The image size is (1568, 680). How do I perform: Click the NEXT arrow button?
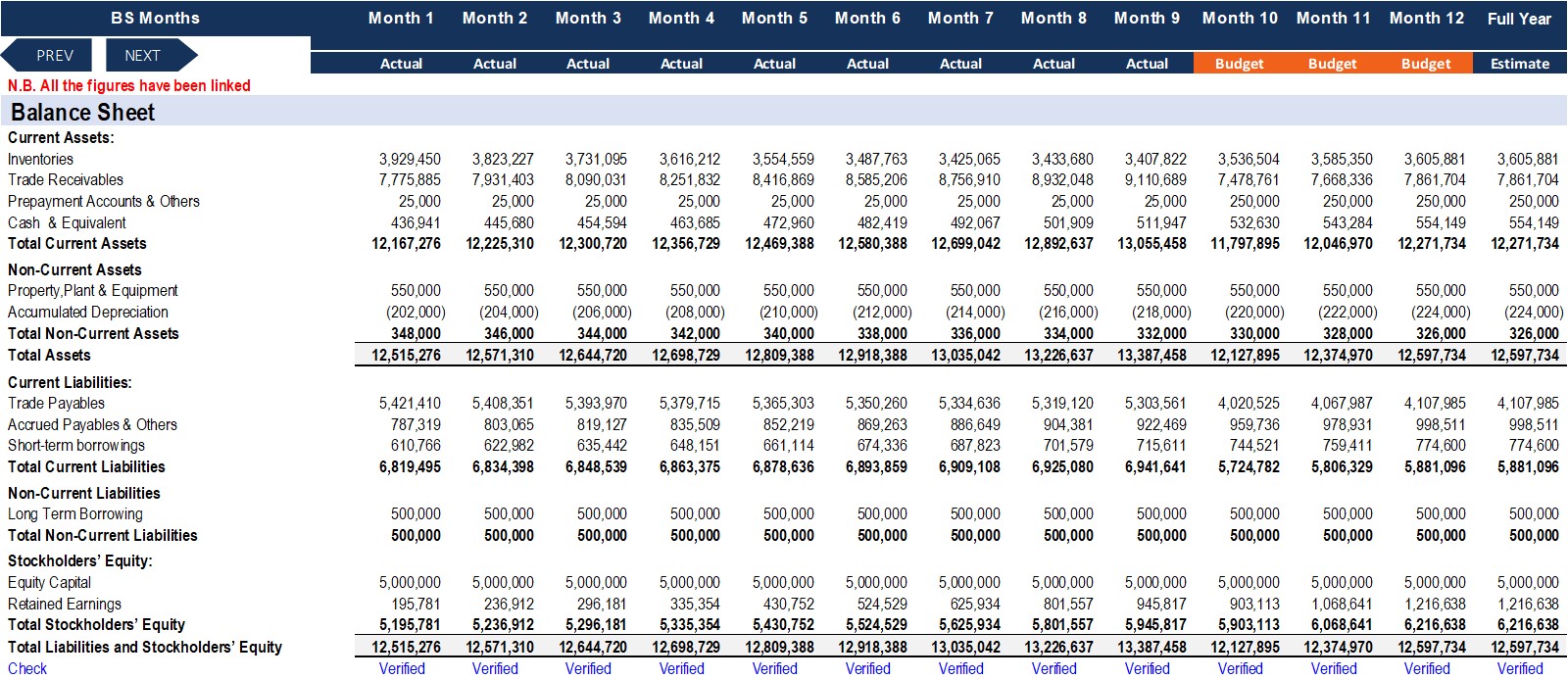pos(150,56)
